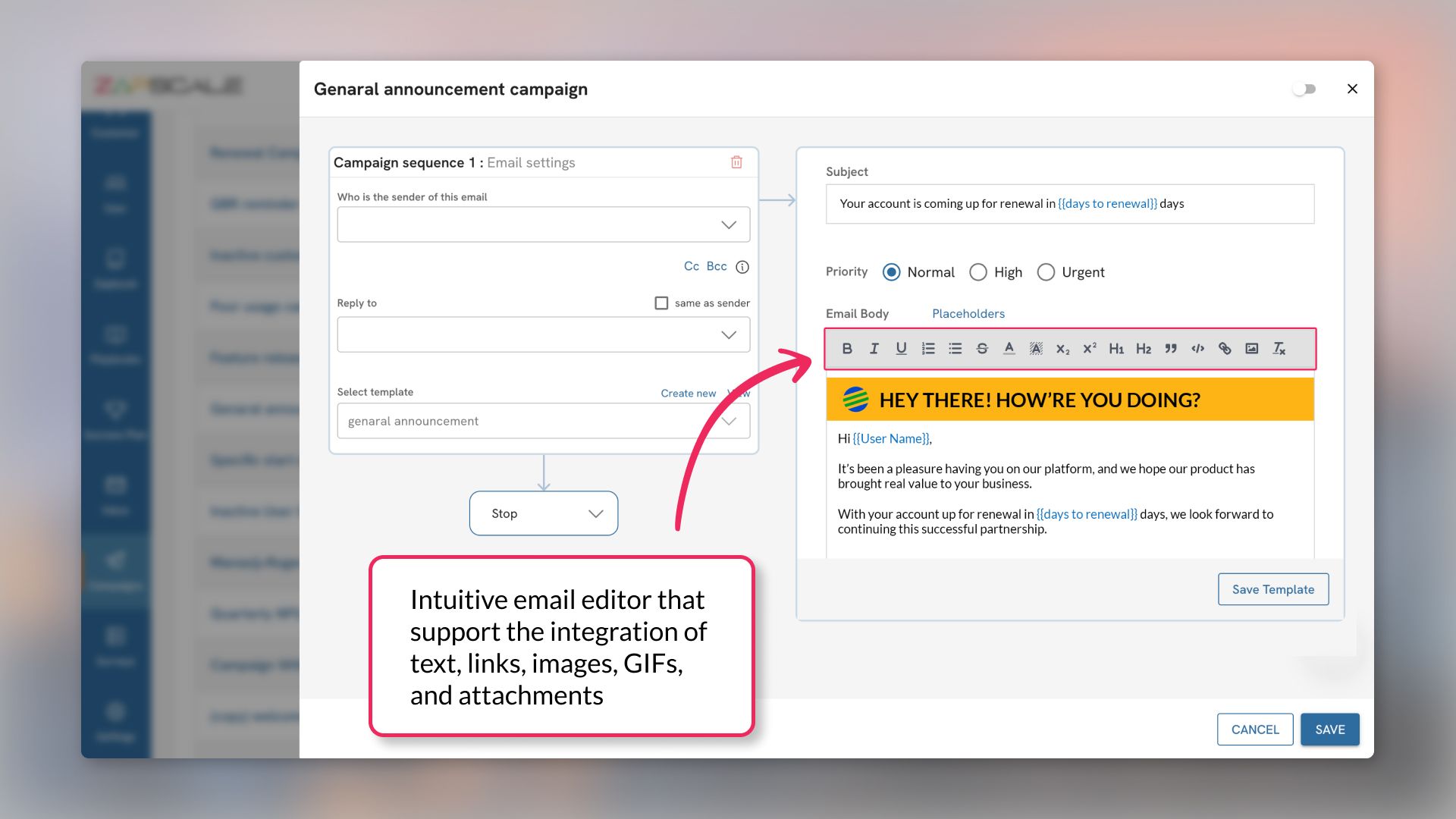Check the same as sender checkbox
Image resolution: width=1456 pixels, height=819 pixels.
pyautogui.click(x=659, y=302)
